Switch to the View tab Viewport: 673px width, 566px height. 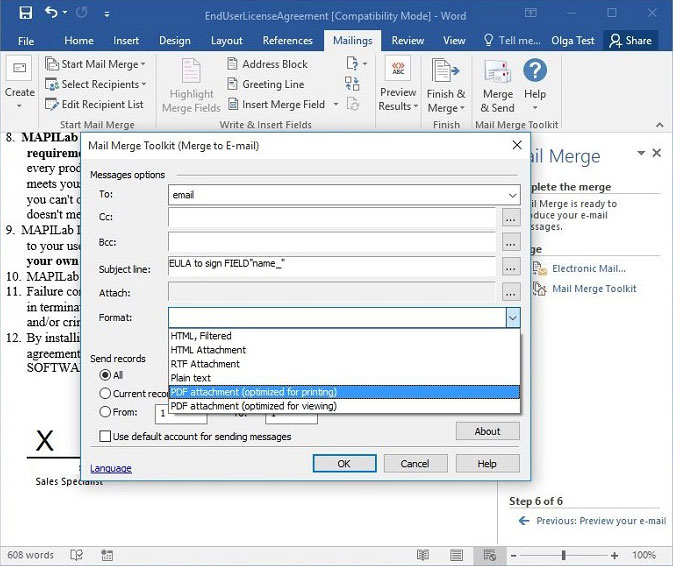(454, 41)
